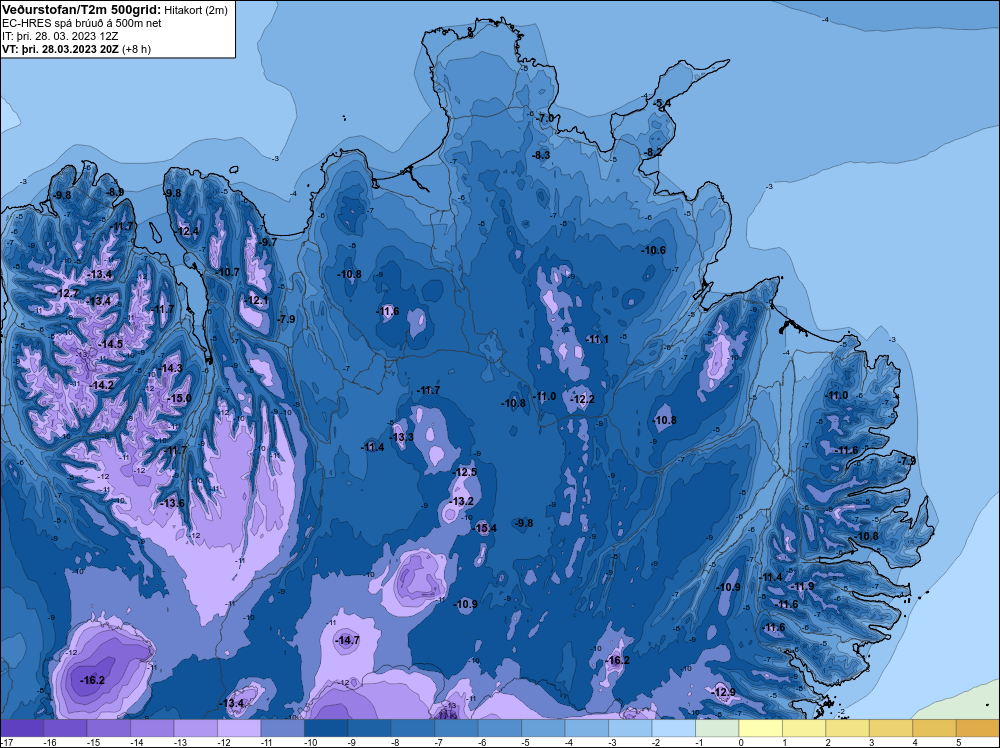1000x748 pixels.
Task: Pick the legend swatch between -3 and -2
Action: coord(630,728)
